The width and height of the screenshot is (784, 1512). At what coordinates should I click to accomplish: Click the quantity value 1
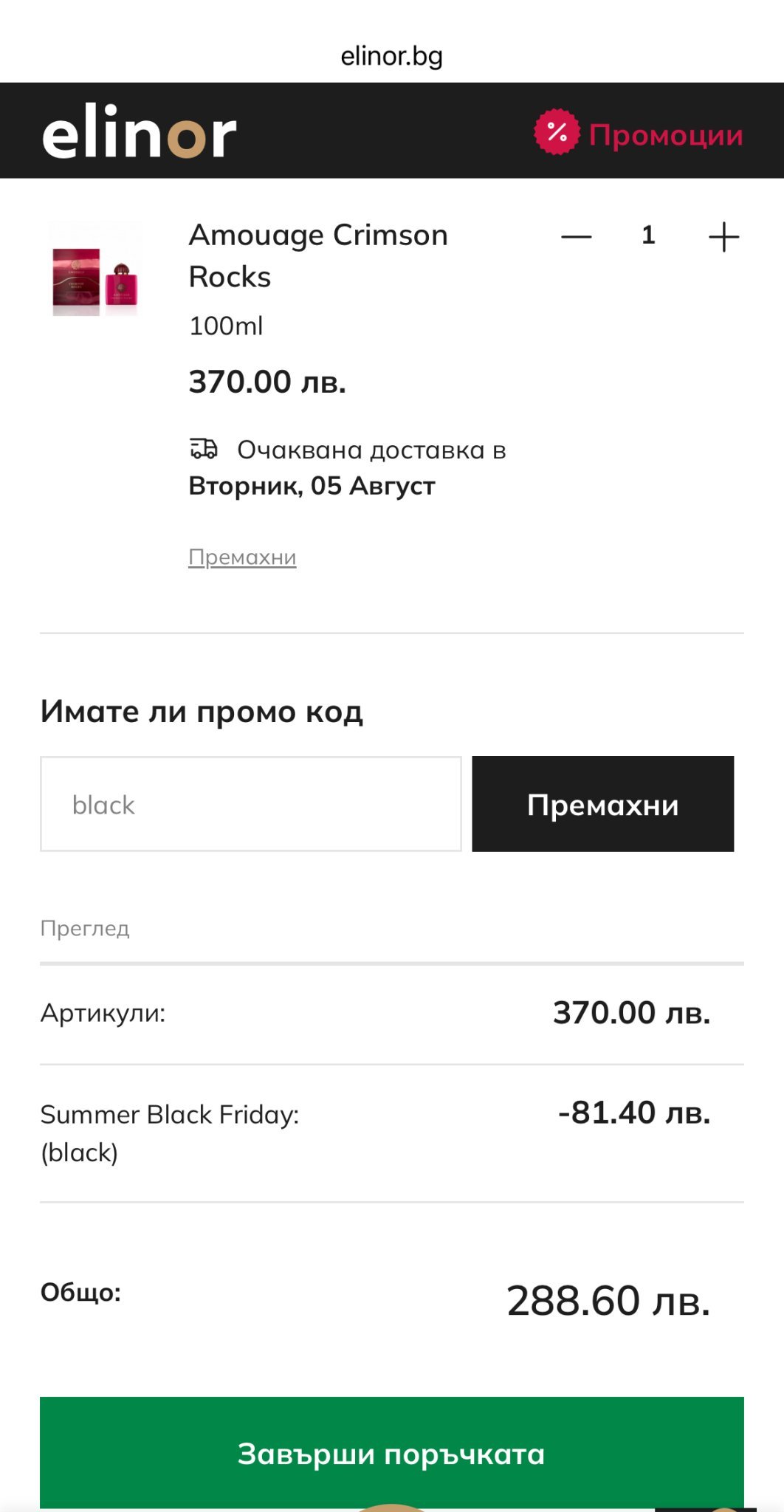pos(648,236)
